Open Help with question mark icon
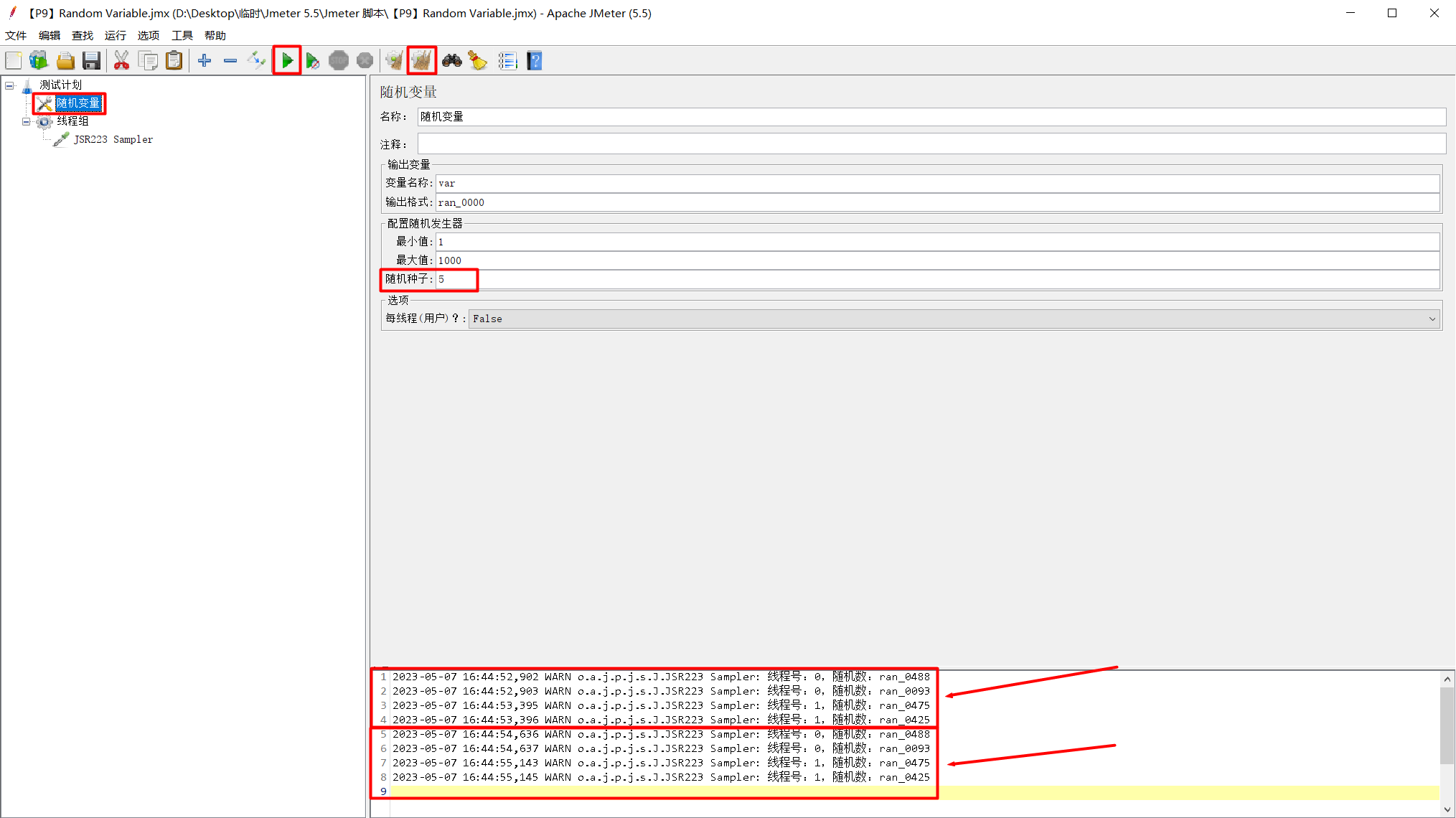 (534, 61)
